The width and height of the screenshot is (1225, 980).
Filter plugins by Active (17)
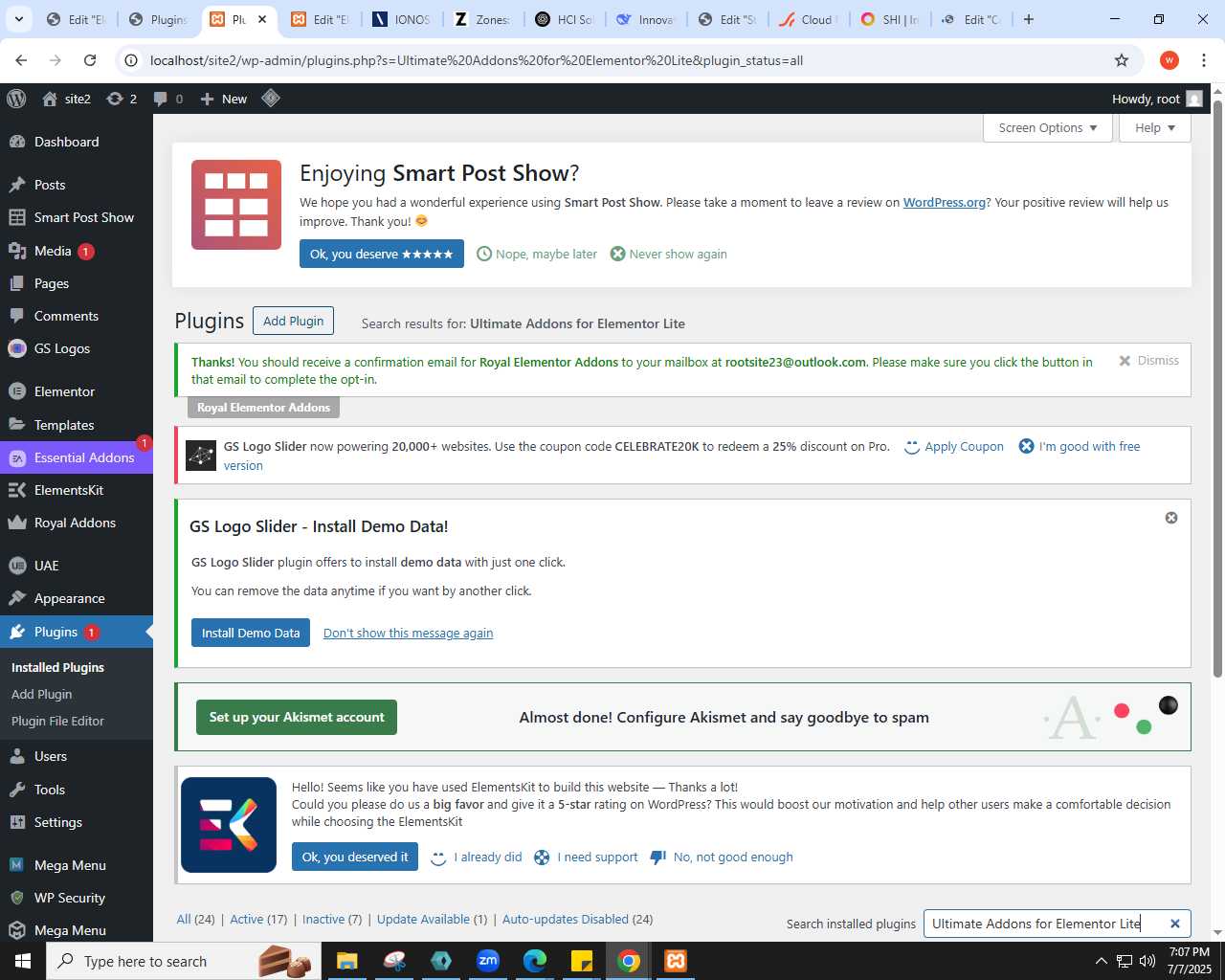coord(258,919)
